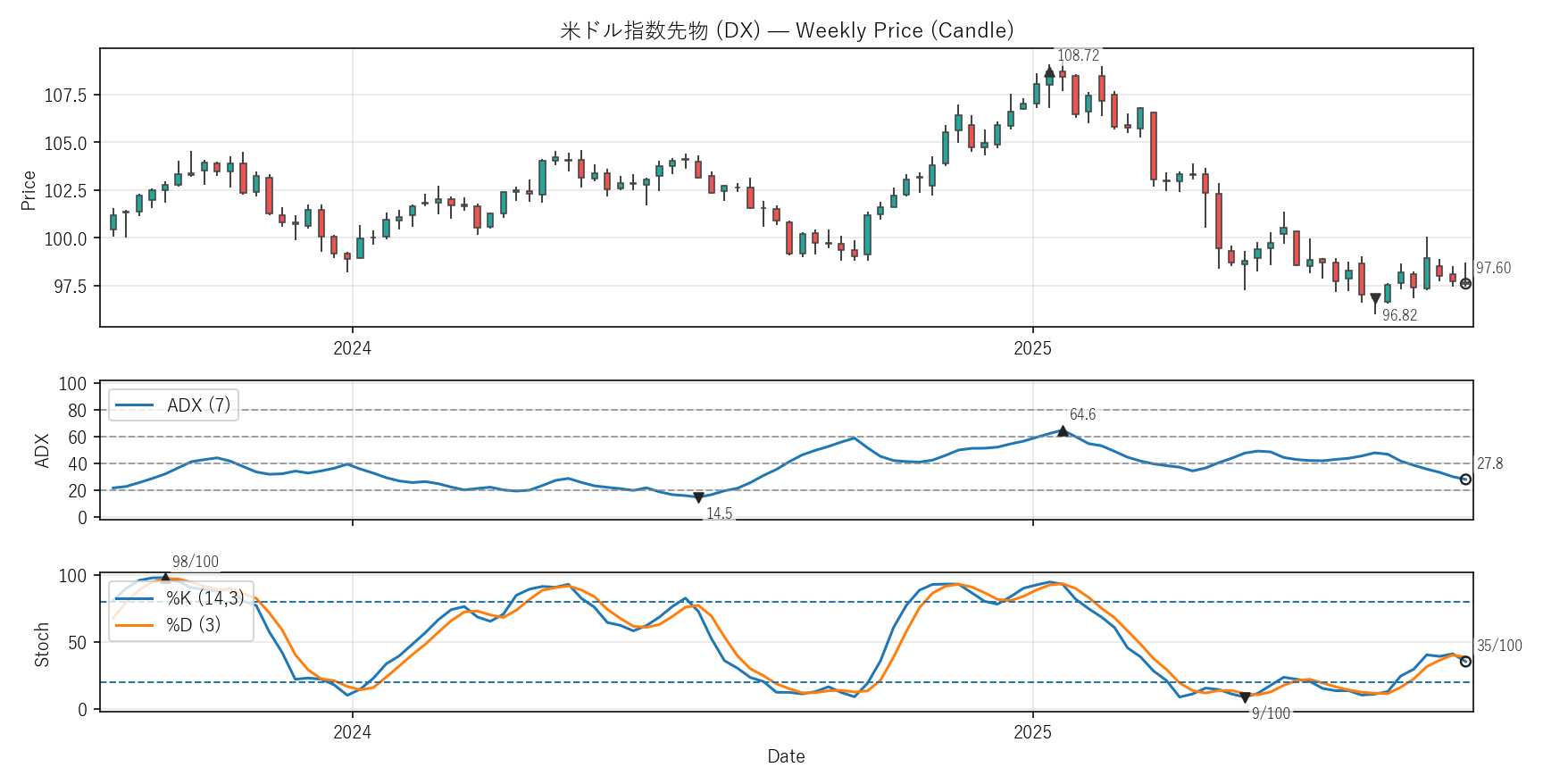Click the 108.72 high price annotation
Viewport: 1543px width, 784px height.
click(x=1078, y=55)
